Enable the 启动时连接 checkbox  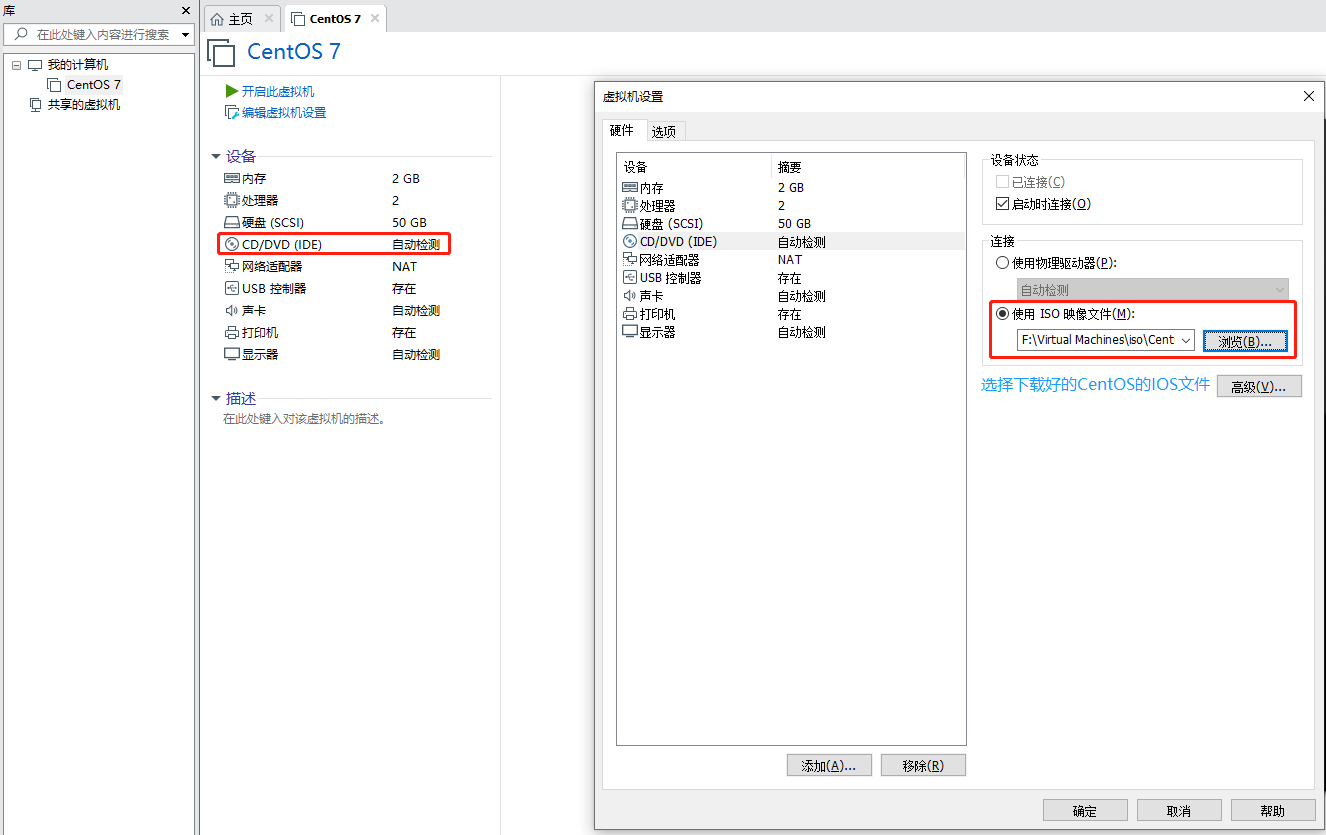[x=1003, y=204]
